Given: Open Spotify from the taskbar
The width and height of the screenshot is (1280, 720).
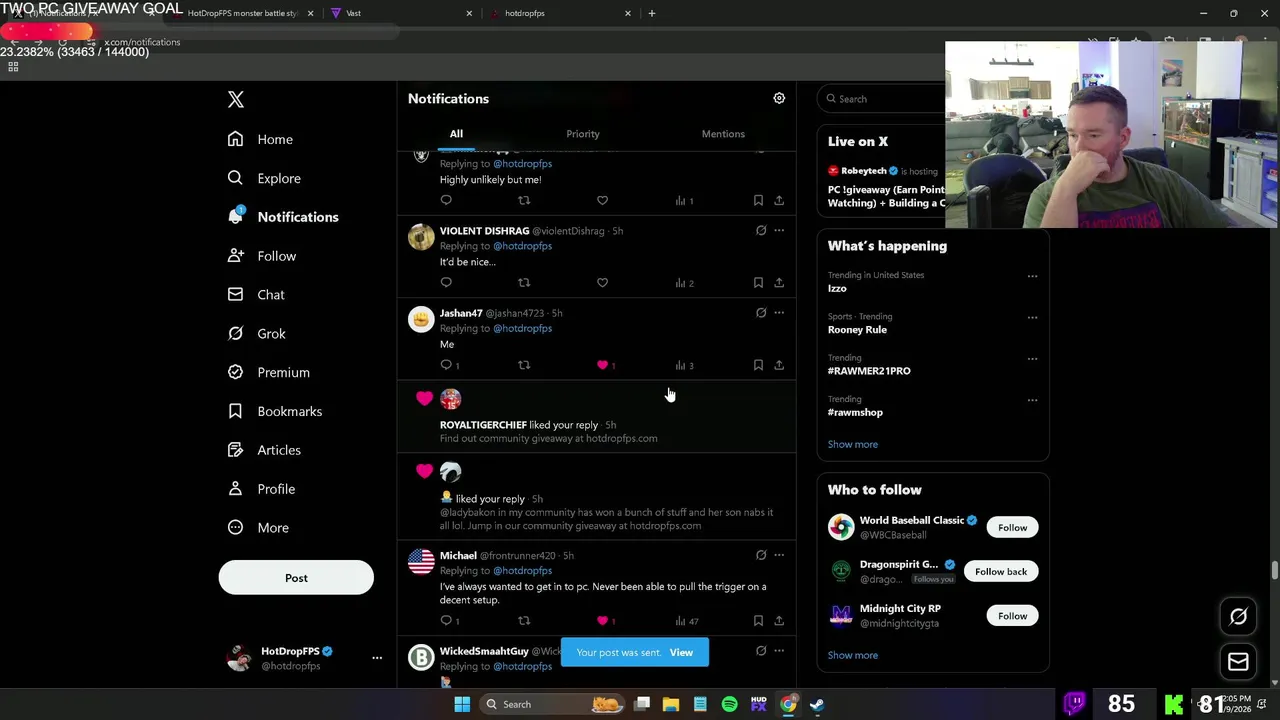Looking at the screenshot, I should pyautogui.click(x=729, y=704).
